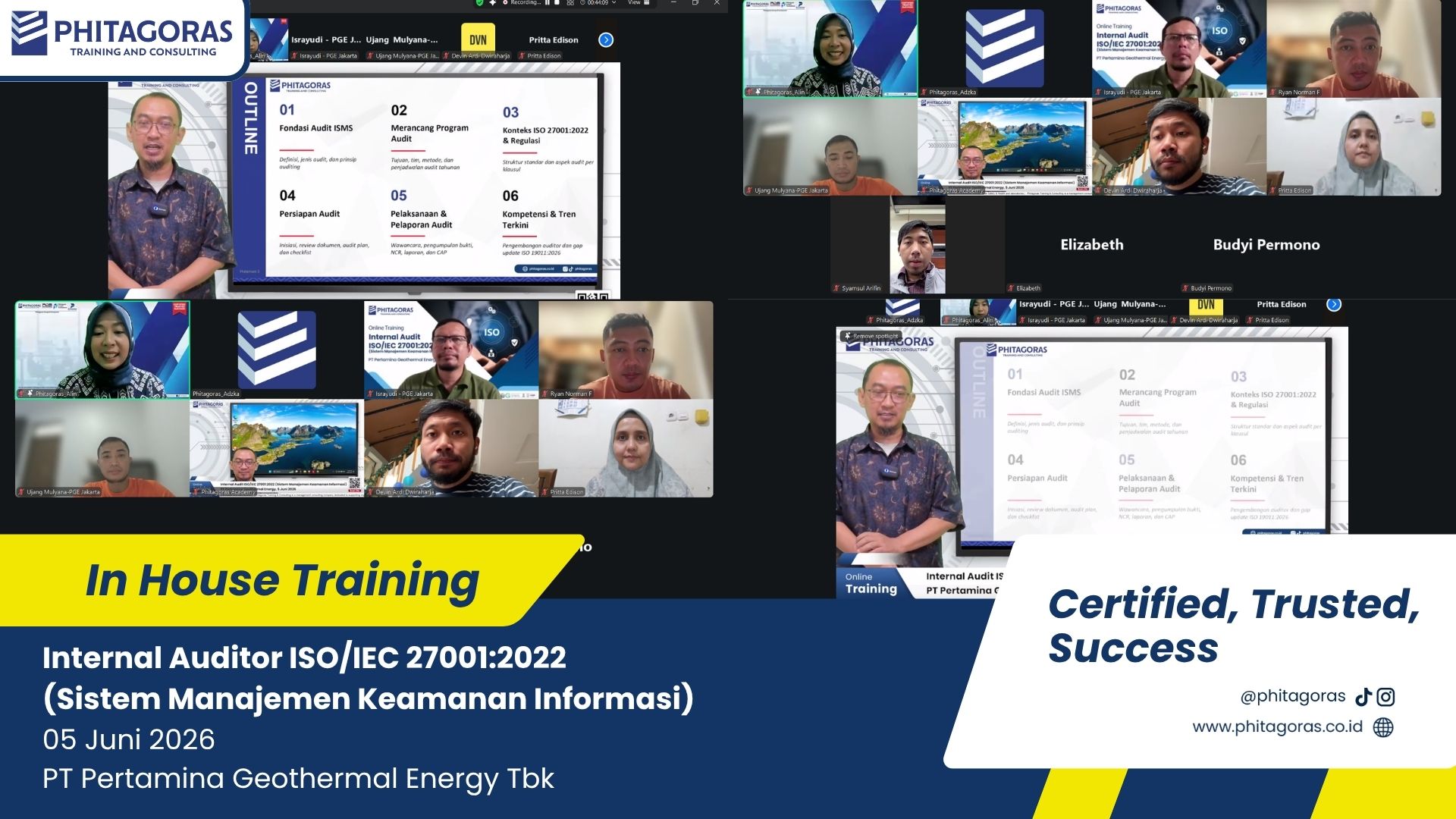Select Syamsul Arifin's video tile
Viewport: 1456px width, 819px height.
918,245
